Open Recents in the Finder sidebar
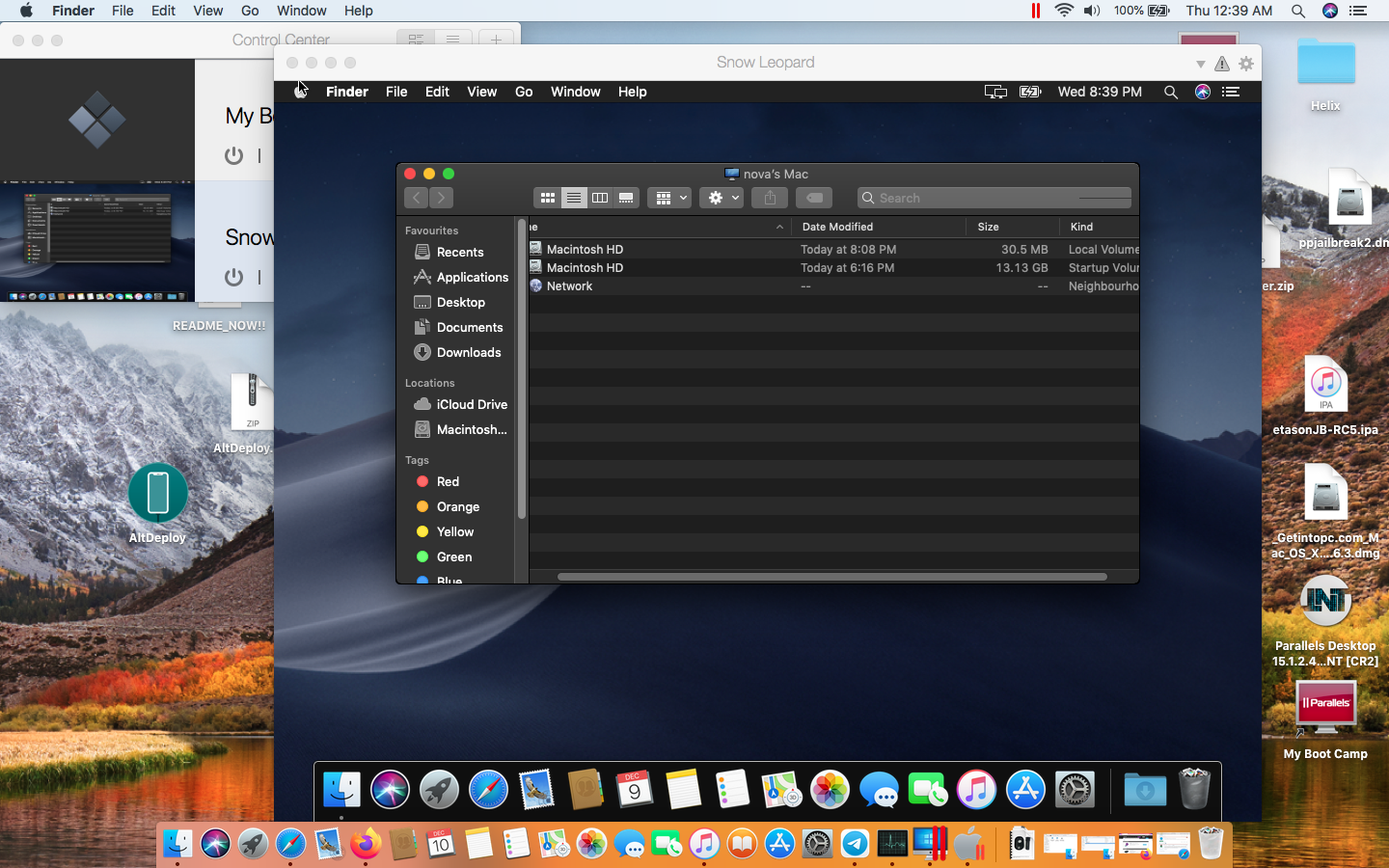This screenshot has width=1389, height=868. (460, 252)
